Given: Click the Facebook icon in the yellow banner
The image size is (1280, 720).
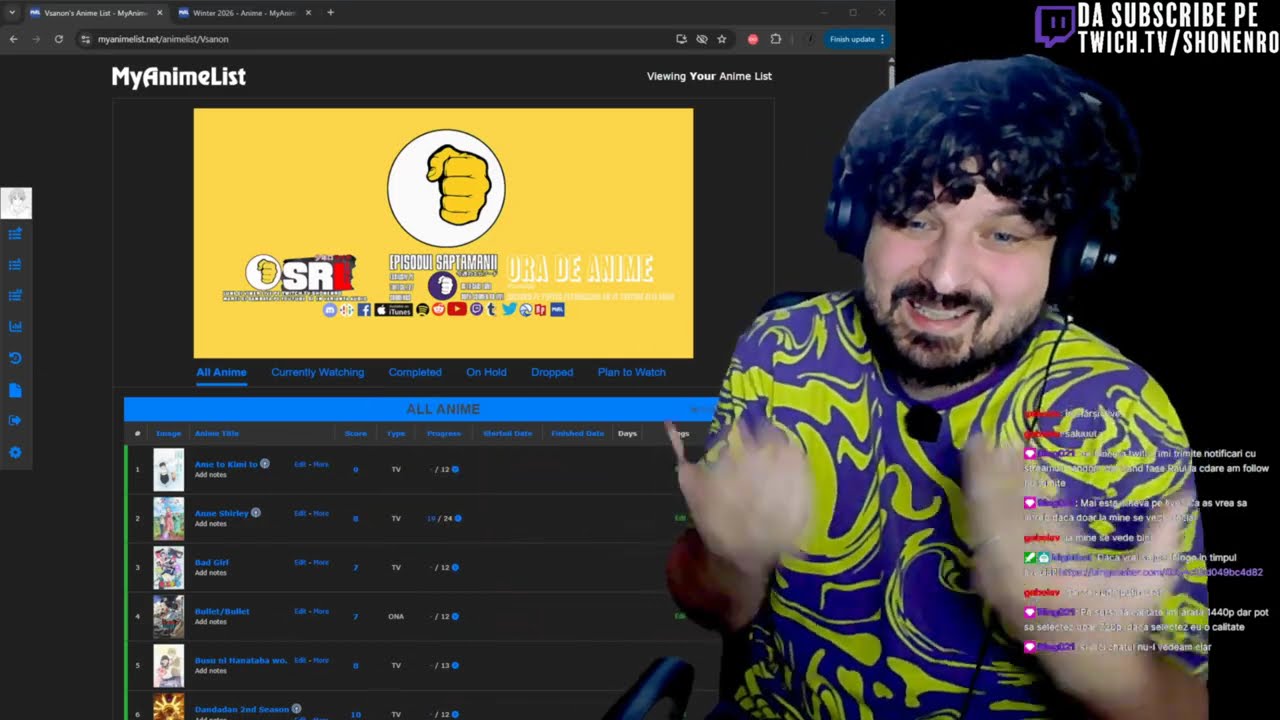Looking at the screenshot, I should pos(364,310).
